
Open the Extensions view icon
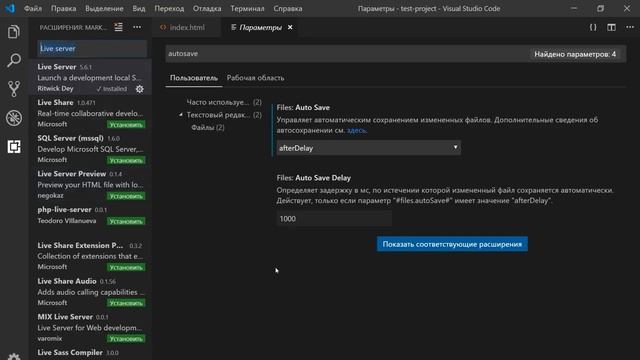[x=14, y=147]
